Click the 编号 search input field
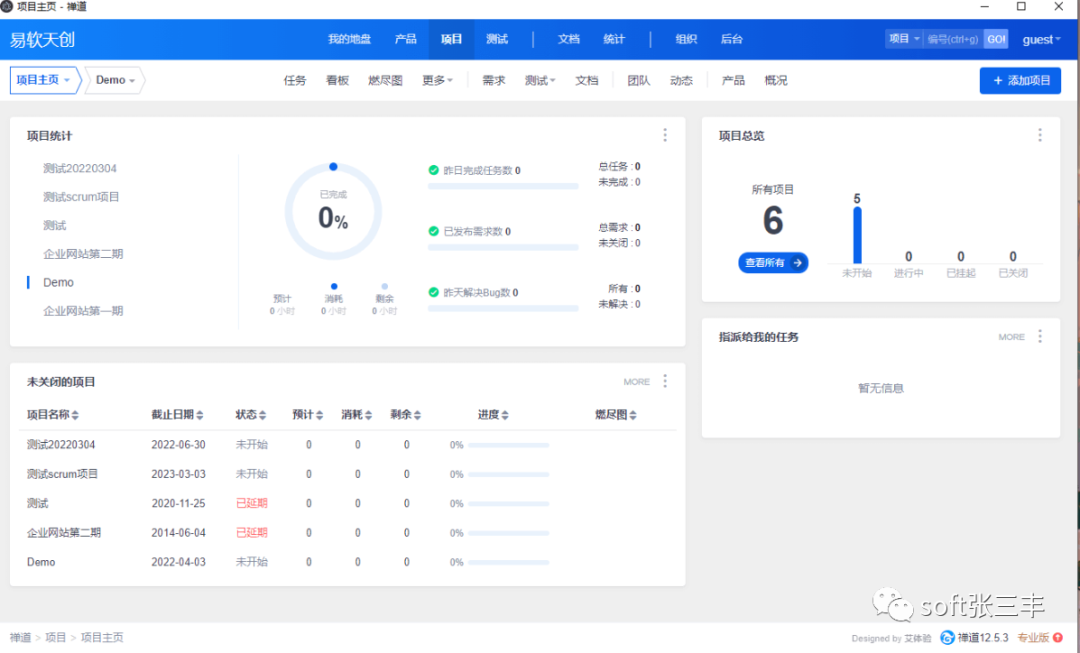This screenshot has height=653, width=1080. (x=953, y=39)
